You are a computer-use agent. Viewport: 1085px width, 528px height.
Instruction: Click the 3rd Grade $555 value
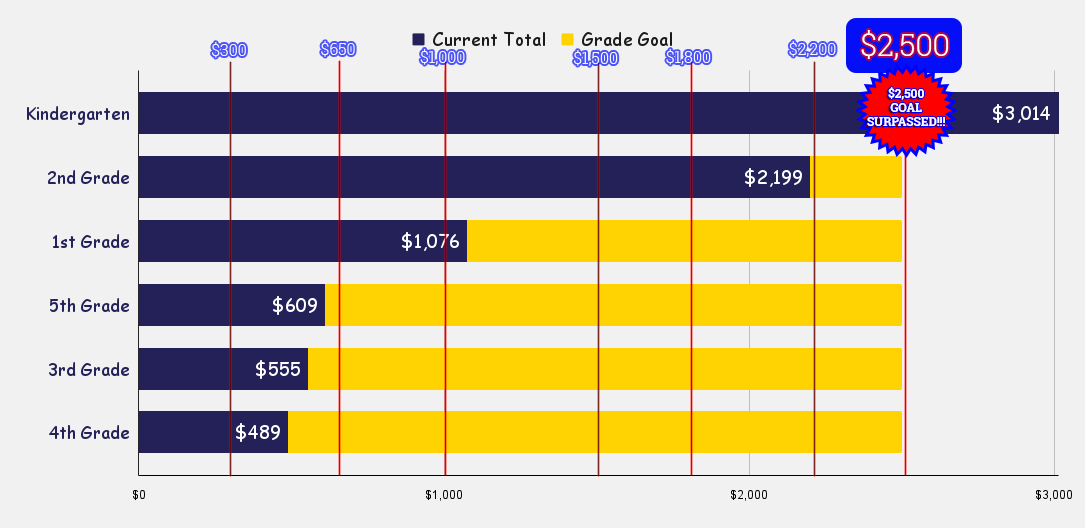[277, 369]
